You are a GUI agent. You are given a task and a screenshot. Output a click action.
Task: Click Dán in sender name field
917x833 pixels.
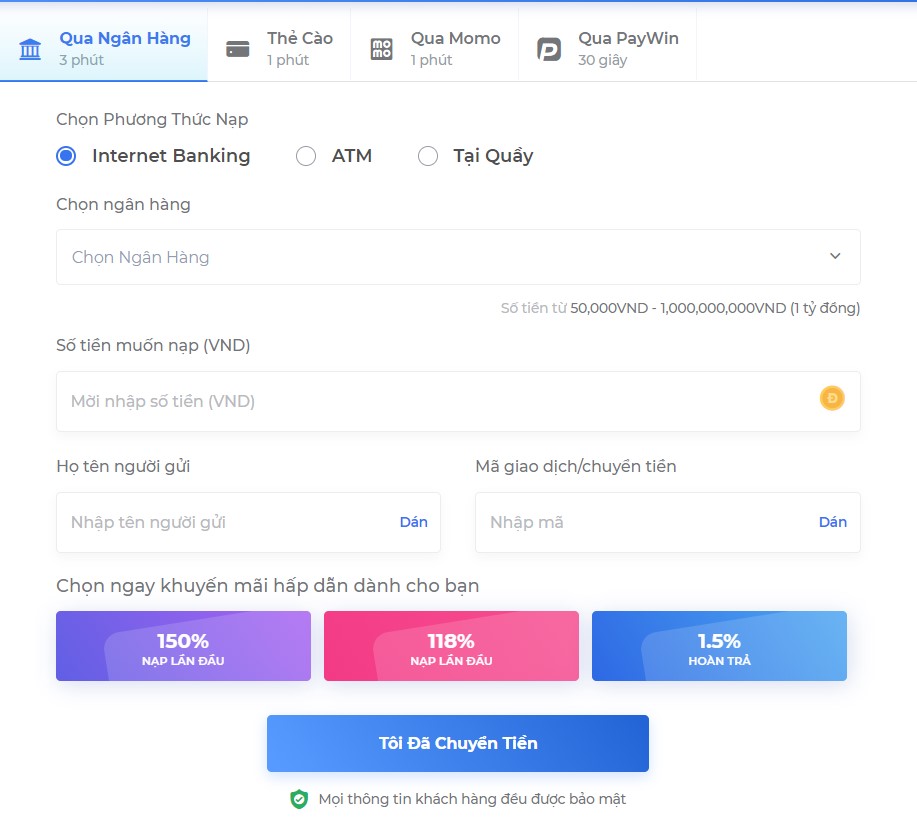click(413, 522)
